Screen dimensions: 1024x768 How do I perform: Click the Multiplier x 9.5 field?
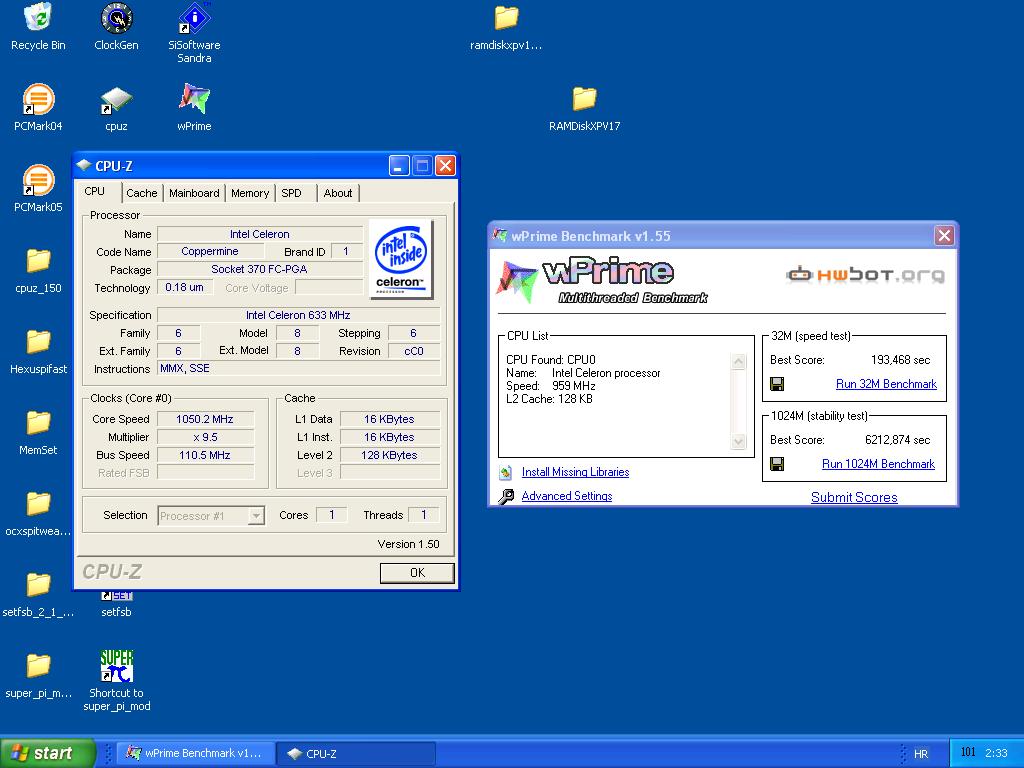coord(205,438)
